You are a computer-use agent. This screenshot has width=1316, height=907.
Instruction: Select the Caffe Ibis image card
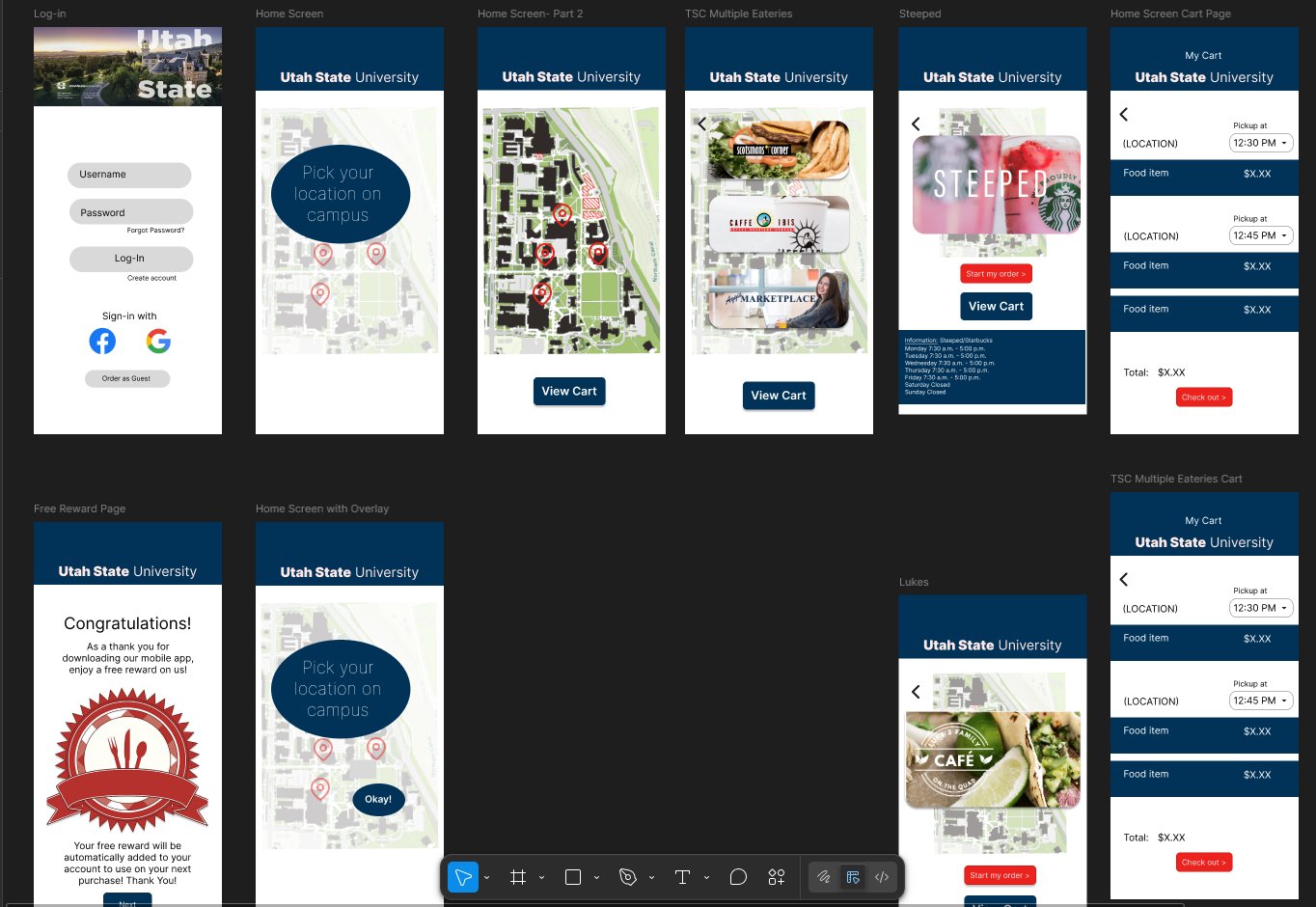[x=779, y=224]
